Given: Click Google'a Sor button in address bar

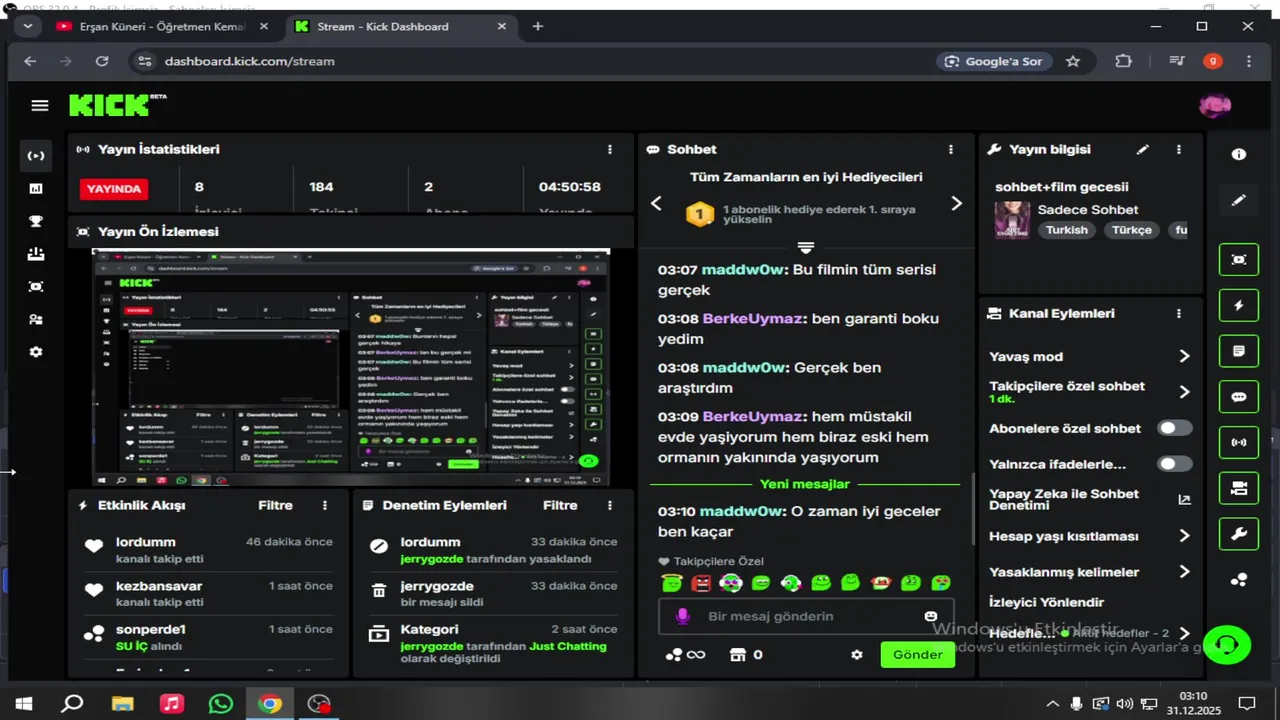Looking at the screenshot, I should coord(993,61).
